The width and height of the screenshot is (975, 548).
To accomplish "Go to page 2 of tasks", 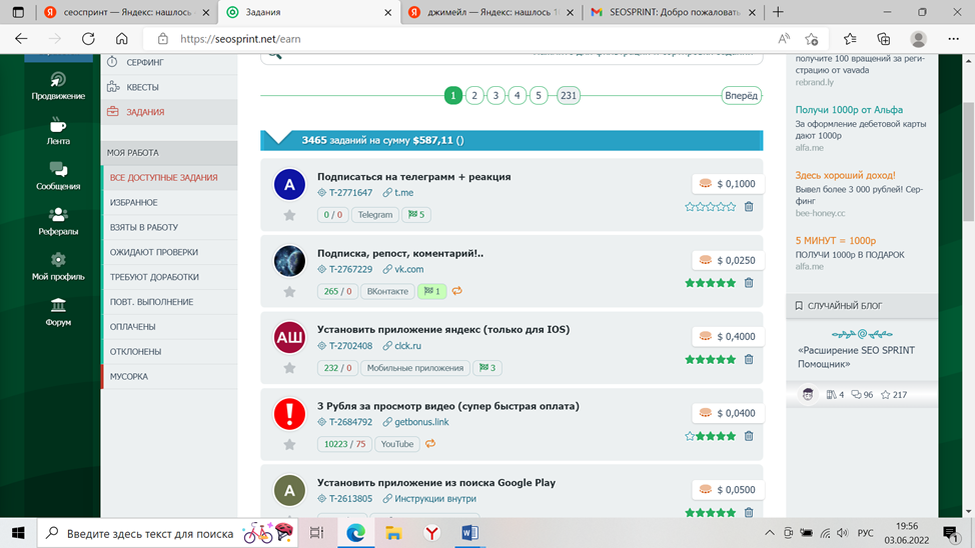I will click(x=474, y=96).
